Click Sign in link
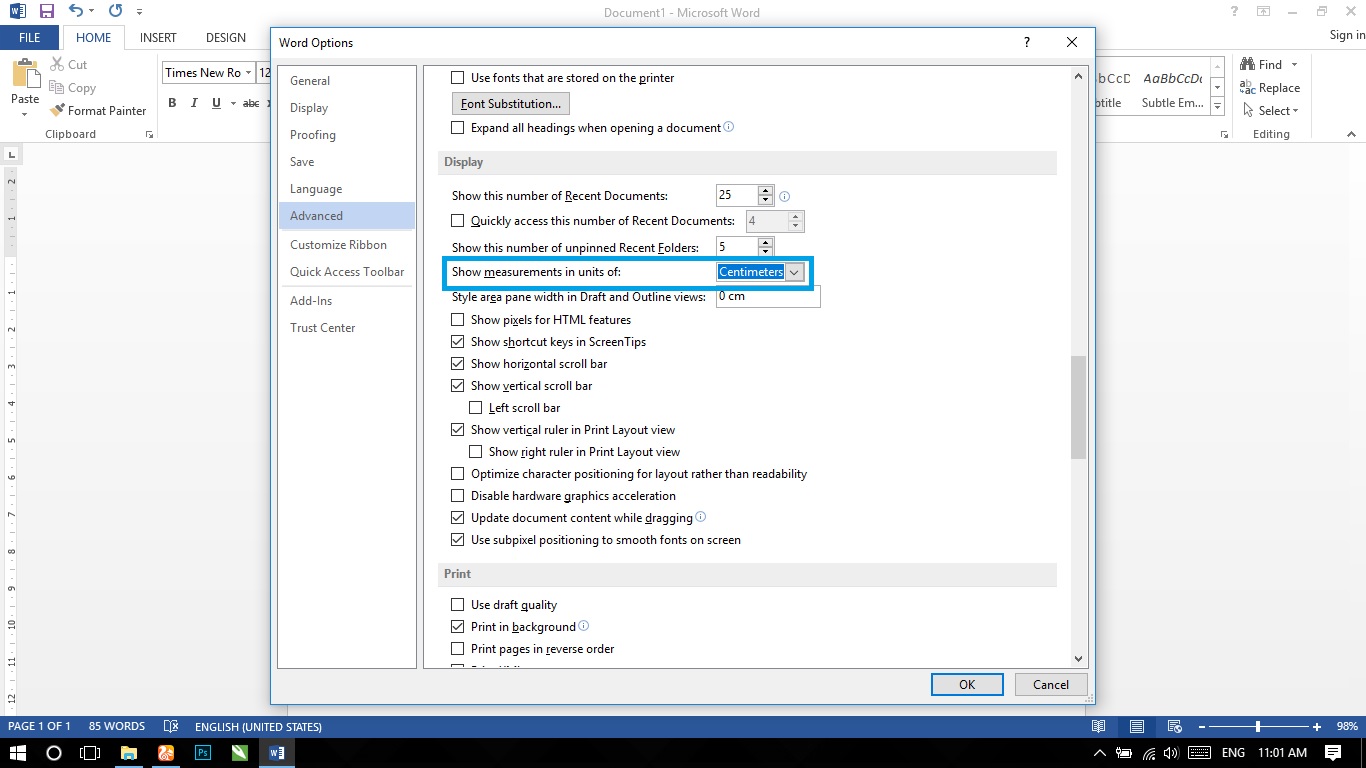 [x=1347, y=35]
